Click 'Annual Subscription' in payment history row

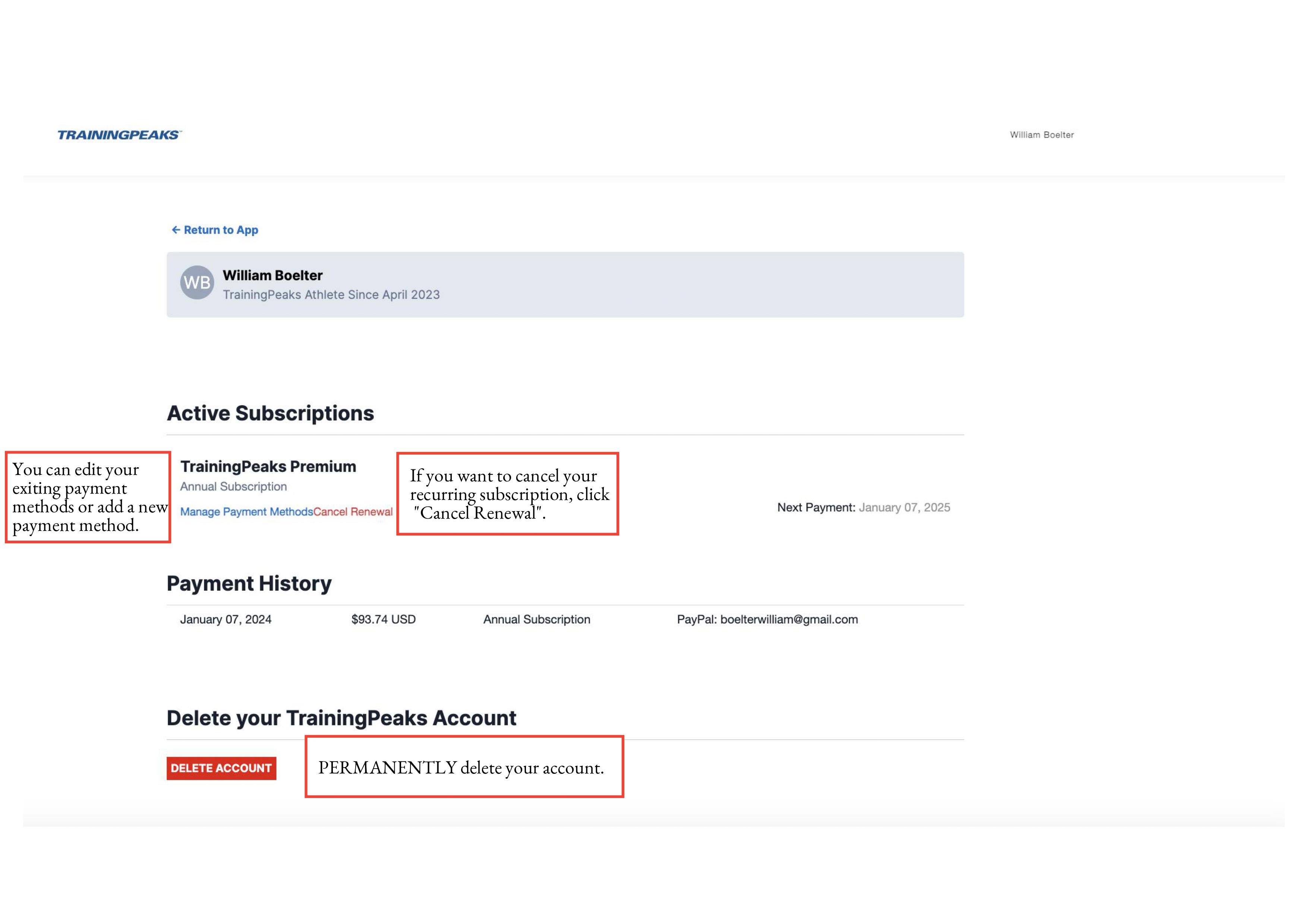coord(537,620)
